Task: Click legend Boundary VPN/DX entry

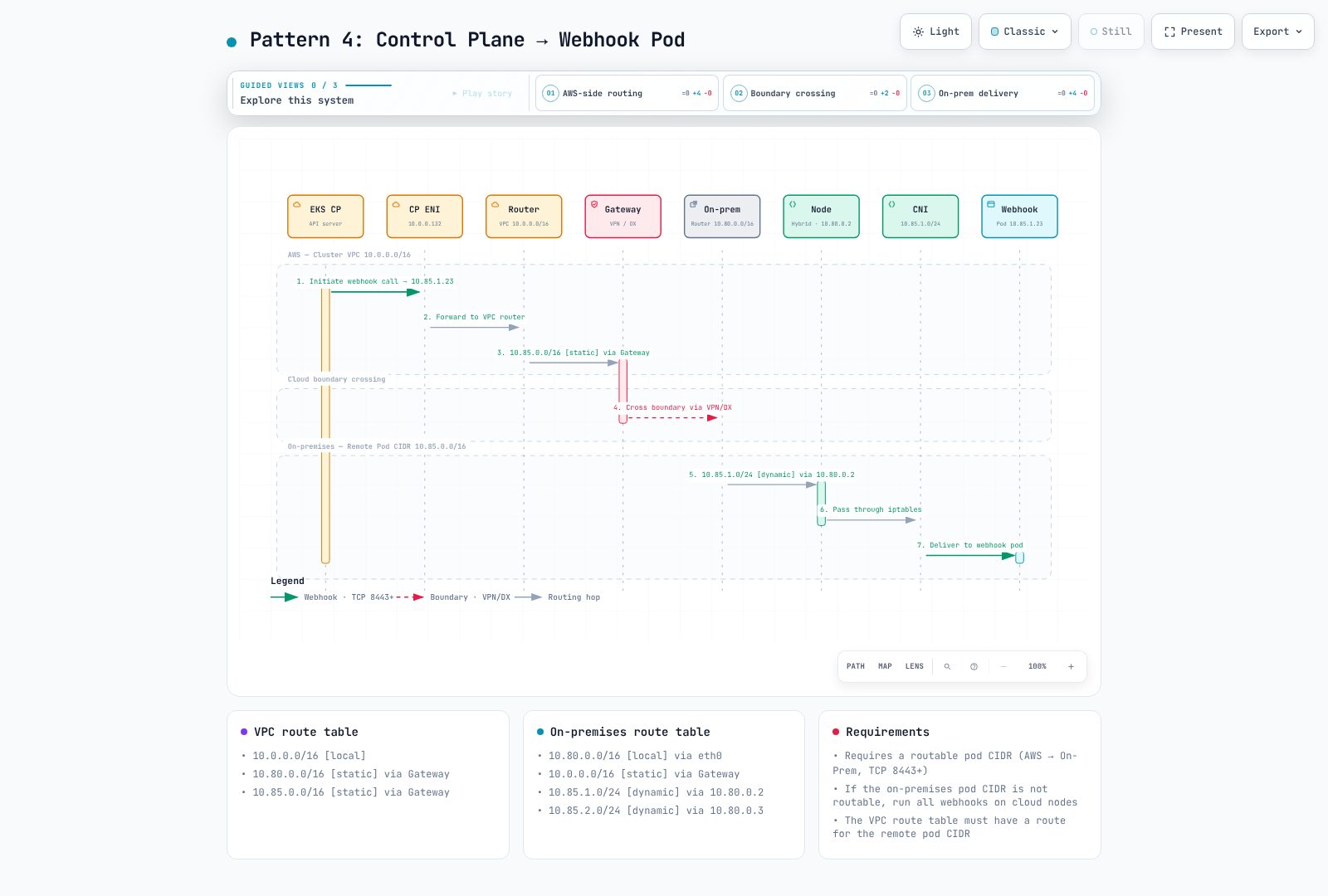Action: coord(454,597)
